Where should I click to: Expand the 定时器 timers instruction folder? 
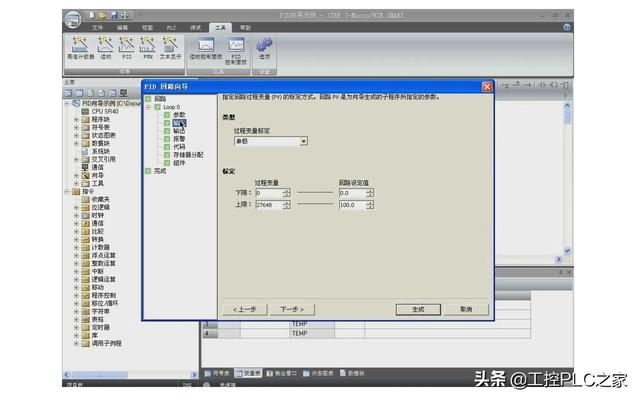[76, 327]
